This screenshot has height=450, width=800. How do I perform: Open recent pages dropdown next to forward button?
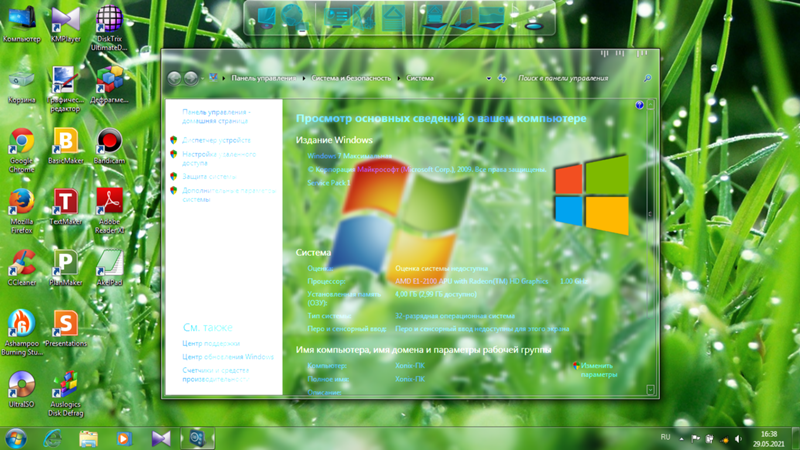click(203, 79)
